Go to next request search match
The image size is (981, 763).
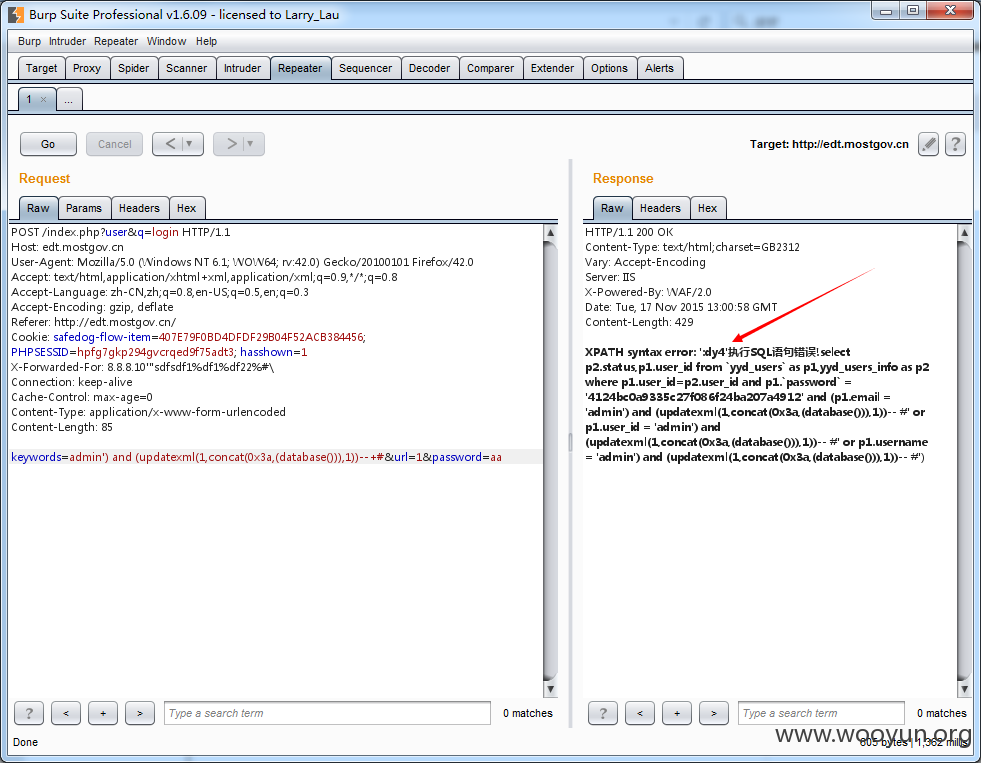[140, 713]
